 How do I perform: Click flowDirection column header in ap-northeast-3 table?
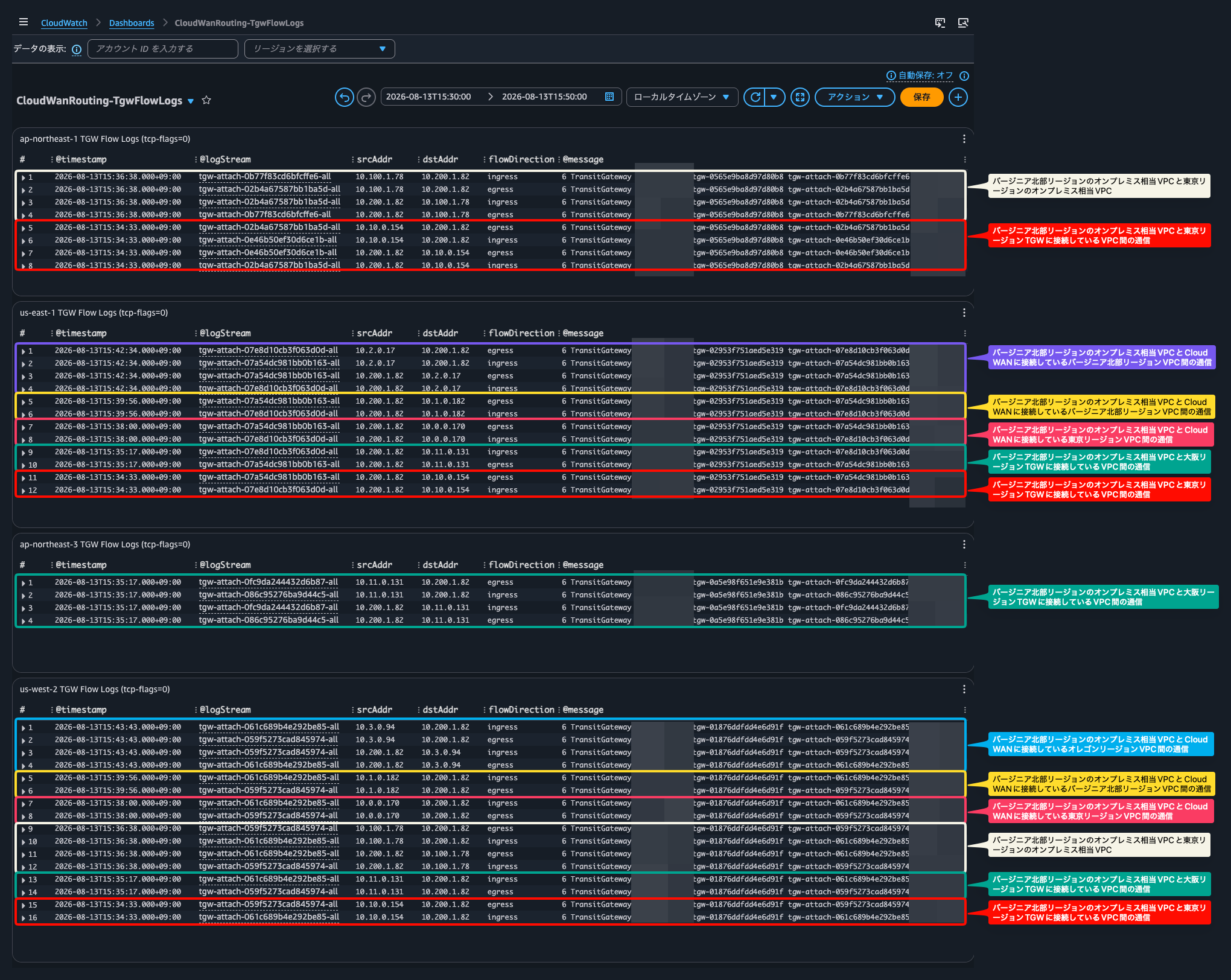(521, 565)
